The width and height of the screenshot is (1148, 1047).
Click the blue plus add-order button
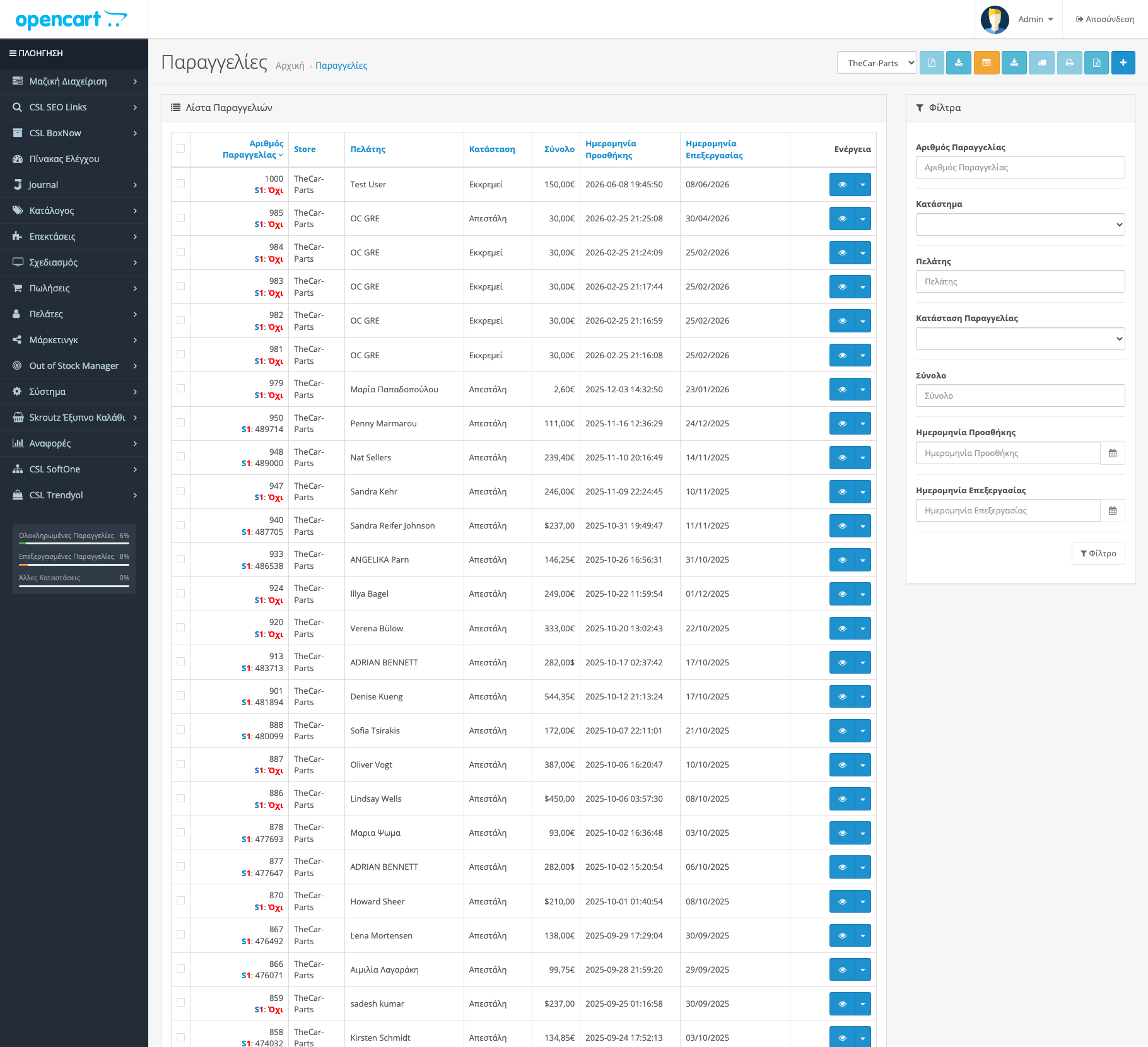click(x=1123, y=63)
